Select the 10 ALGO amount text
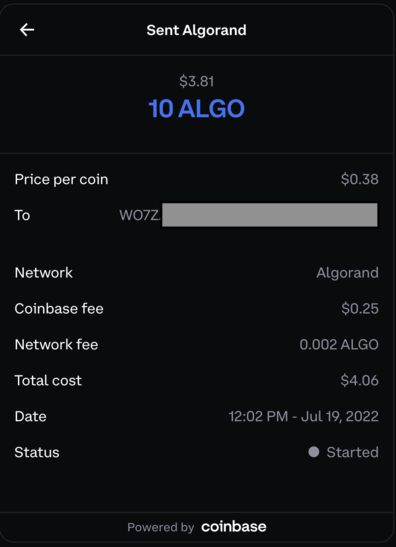The height and width of the screenshot is (547, 396). [196, 108]
